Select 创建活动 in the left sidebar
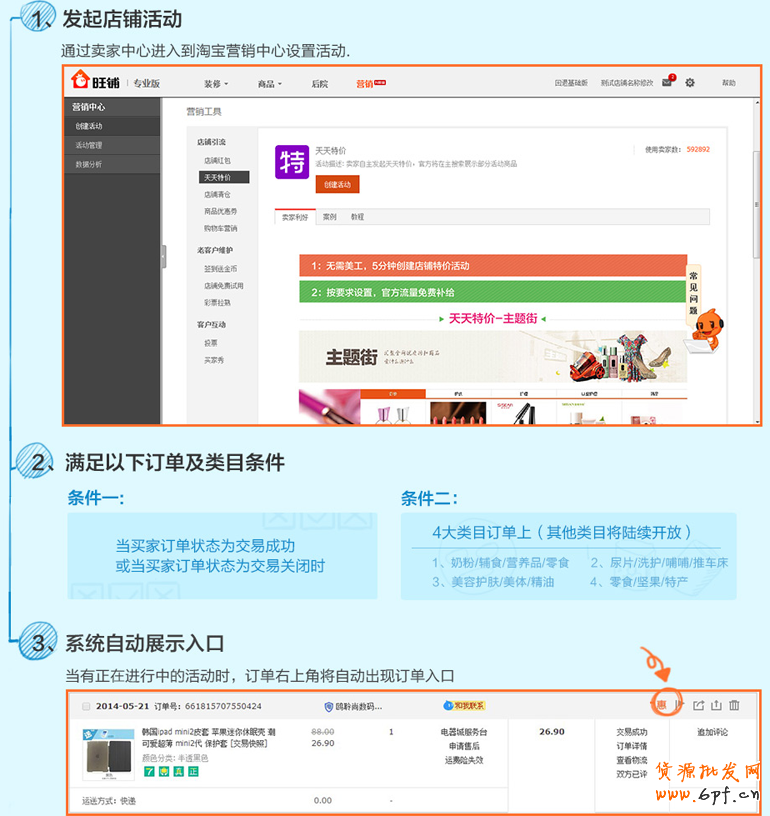Viewport: 770px width, 816px height. (x=112, y=126)
